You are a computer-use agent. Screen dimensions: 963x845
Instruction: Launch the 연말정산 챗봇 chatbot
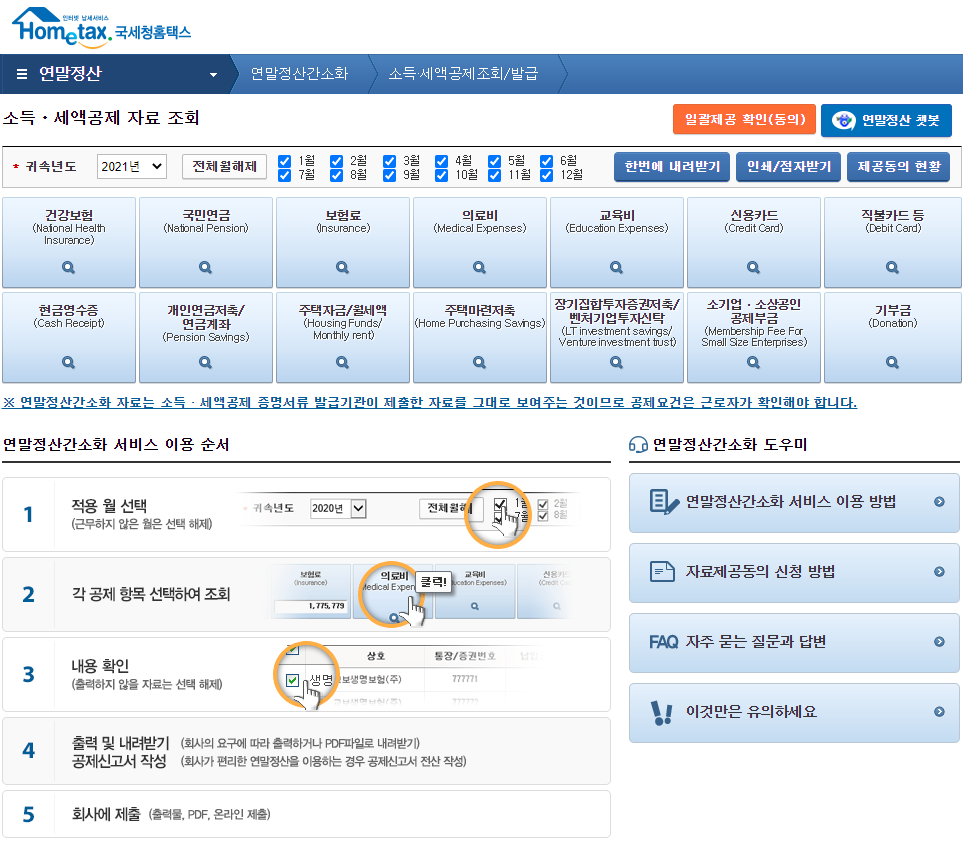[885, 120]
